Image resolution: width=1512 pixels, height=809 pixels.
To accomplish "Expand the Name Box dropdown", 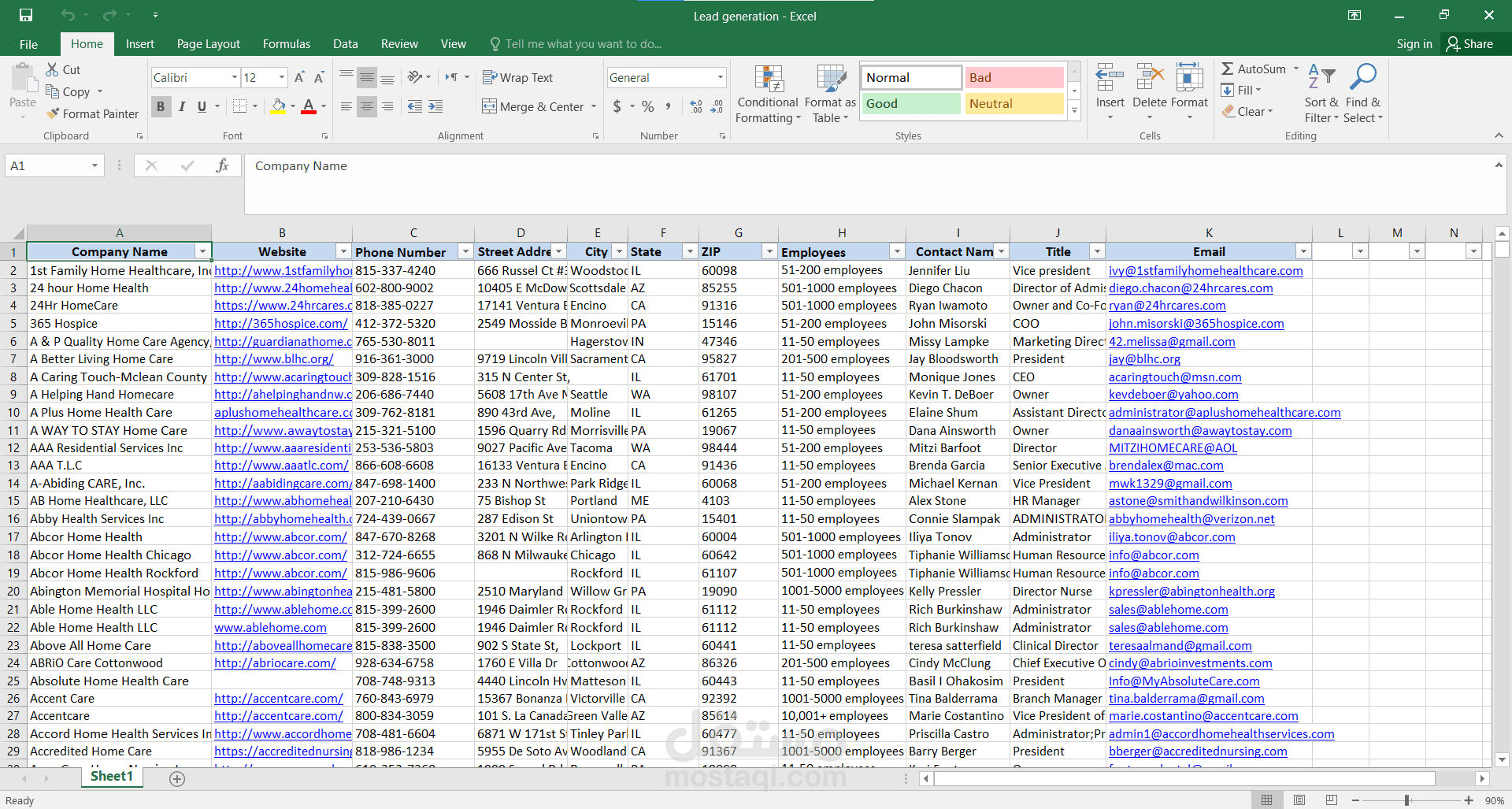I will pyautogui.click(x=94, y=165).
